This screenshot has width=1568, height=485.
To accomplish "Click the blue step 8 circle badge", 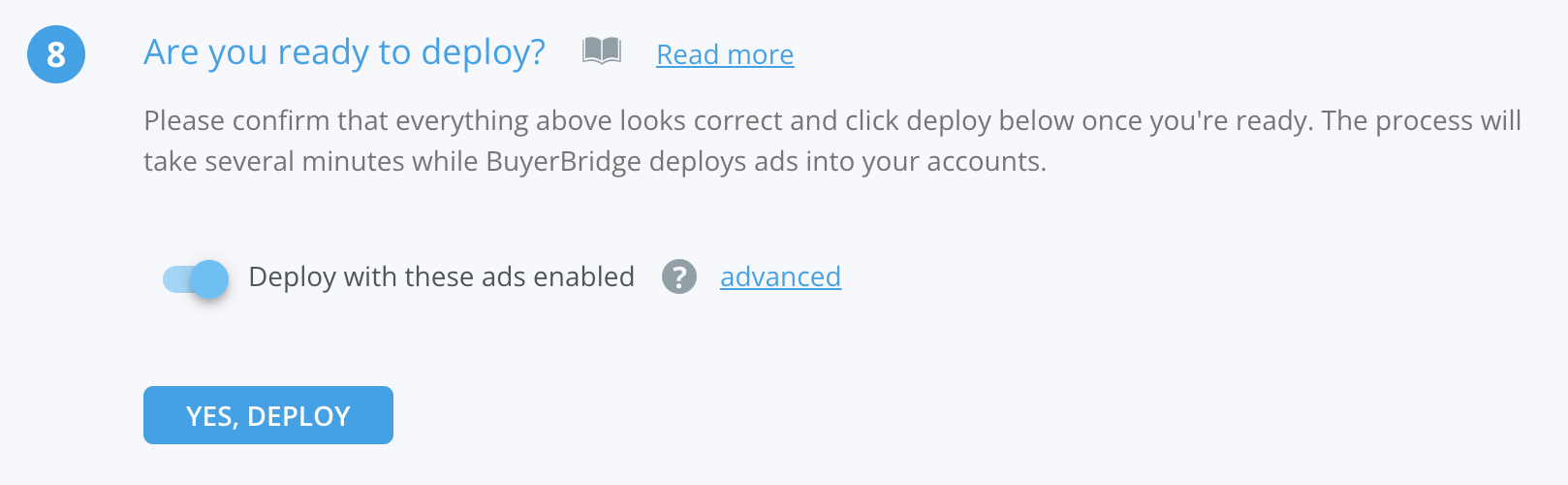I will [x=56, y=54].
